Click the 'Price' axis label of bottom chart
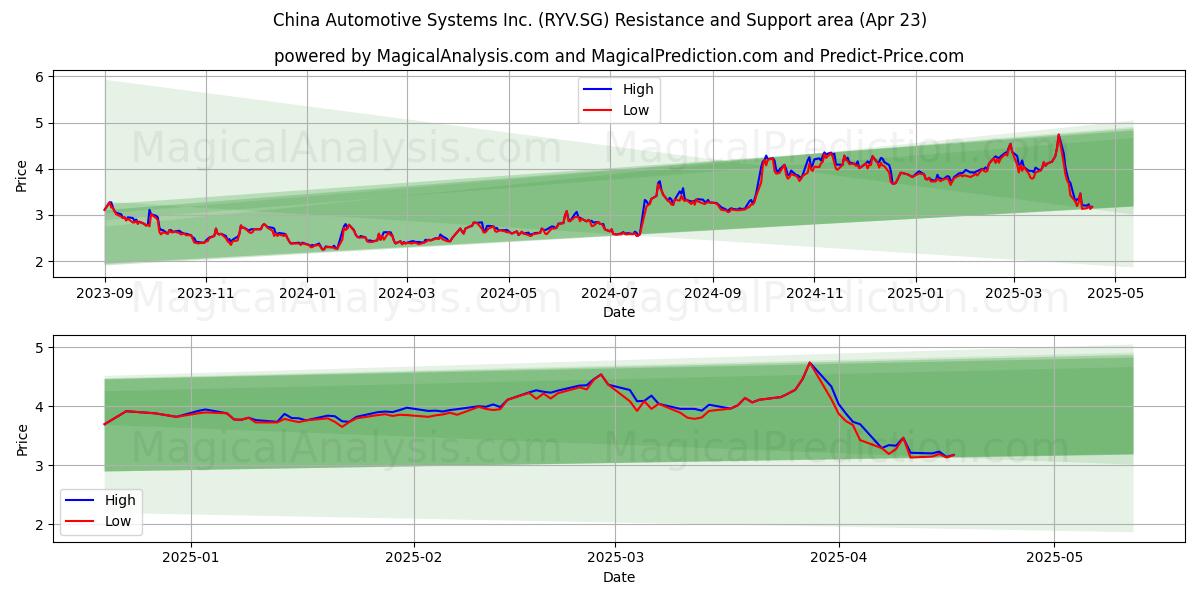1200x600 pixels. coord(21,439)
